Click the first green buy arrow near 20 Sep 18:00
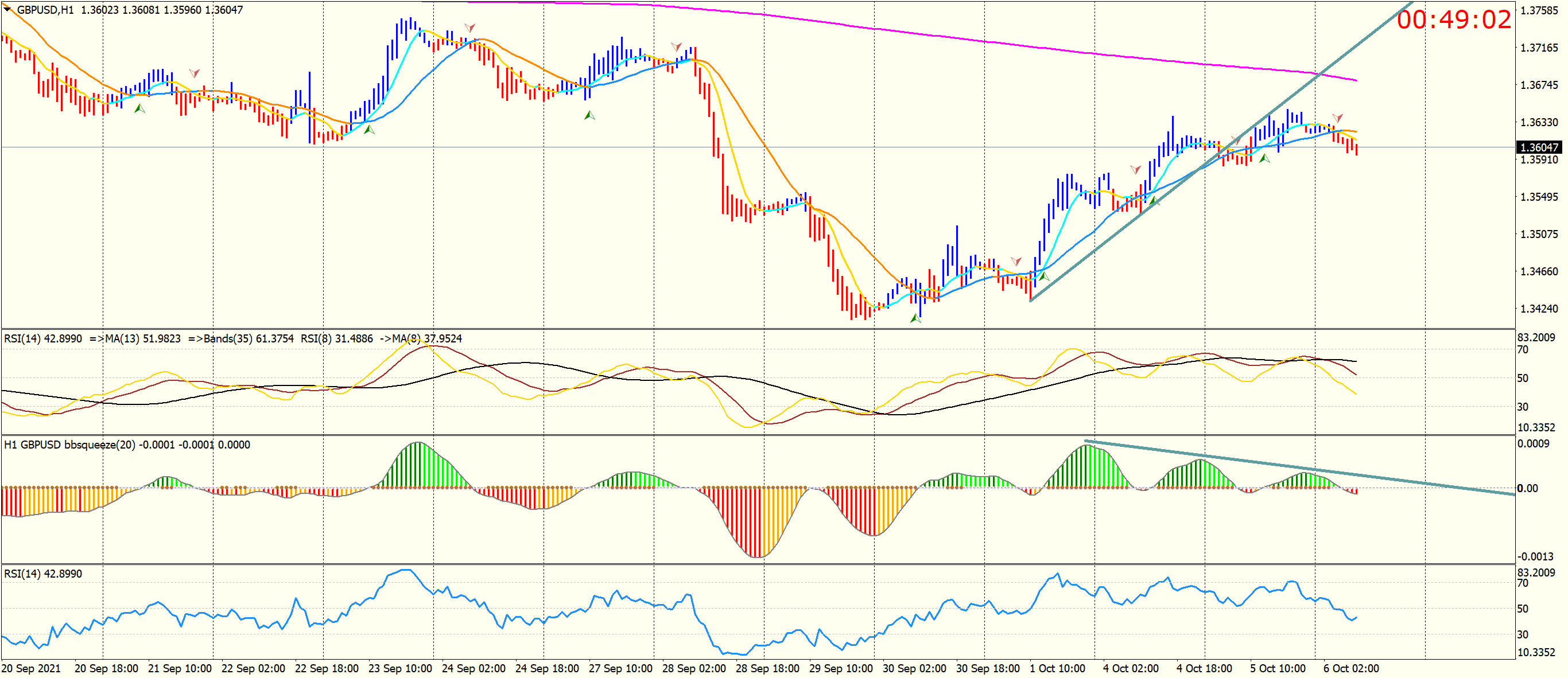This screenshot has height=678, width=1568. click(140, 108)
